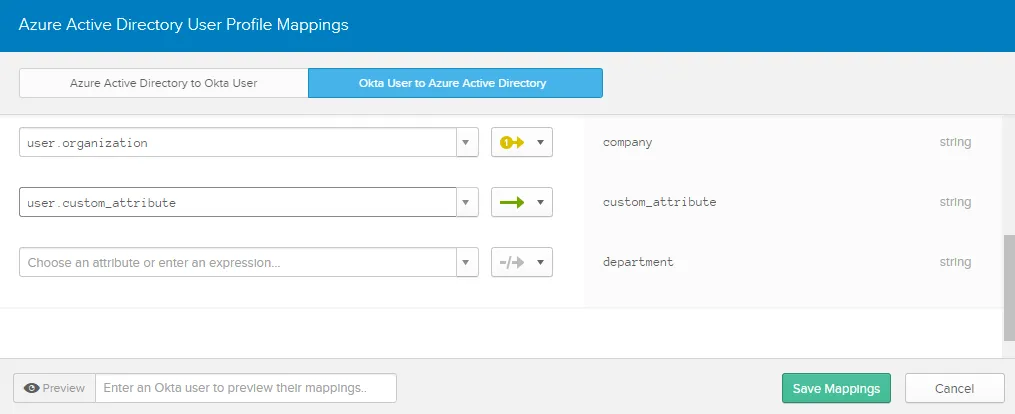This screenshot has height=414, width=1015.
Task: Open mapping type dropdown for department row
Action: 540,263
